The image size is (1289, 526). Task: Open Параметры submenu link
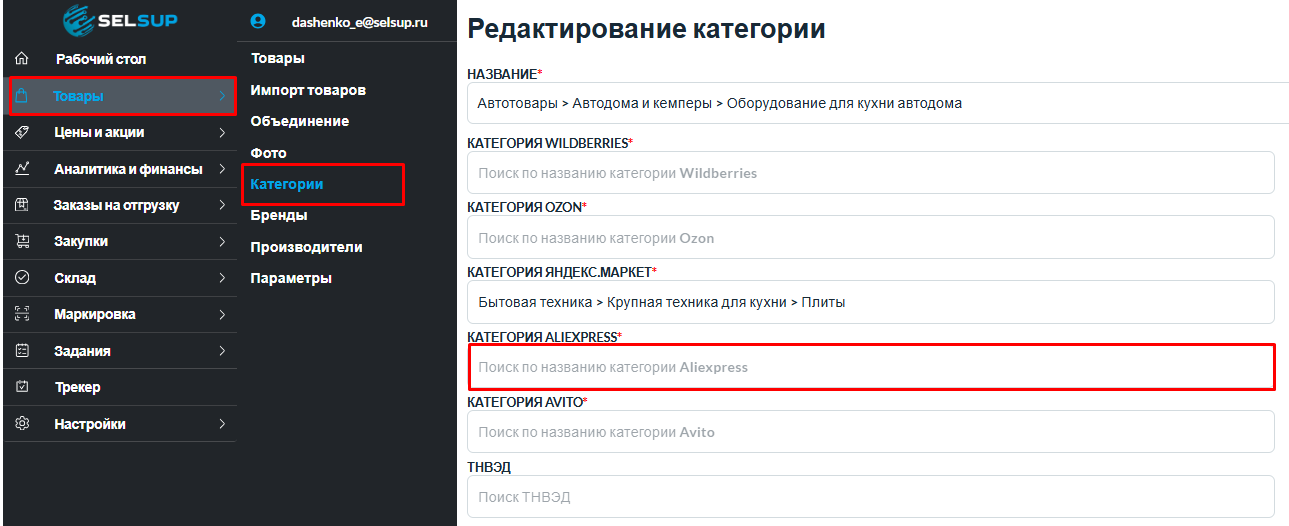point(291,278)
